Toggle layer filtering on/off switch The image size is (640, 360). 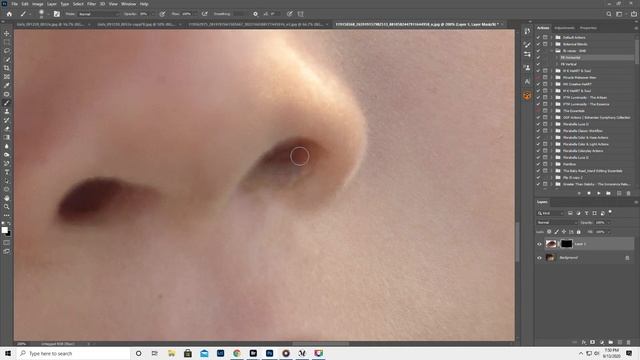610,212
